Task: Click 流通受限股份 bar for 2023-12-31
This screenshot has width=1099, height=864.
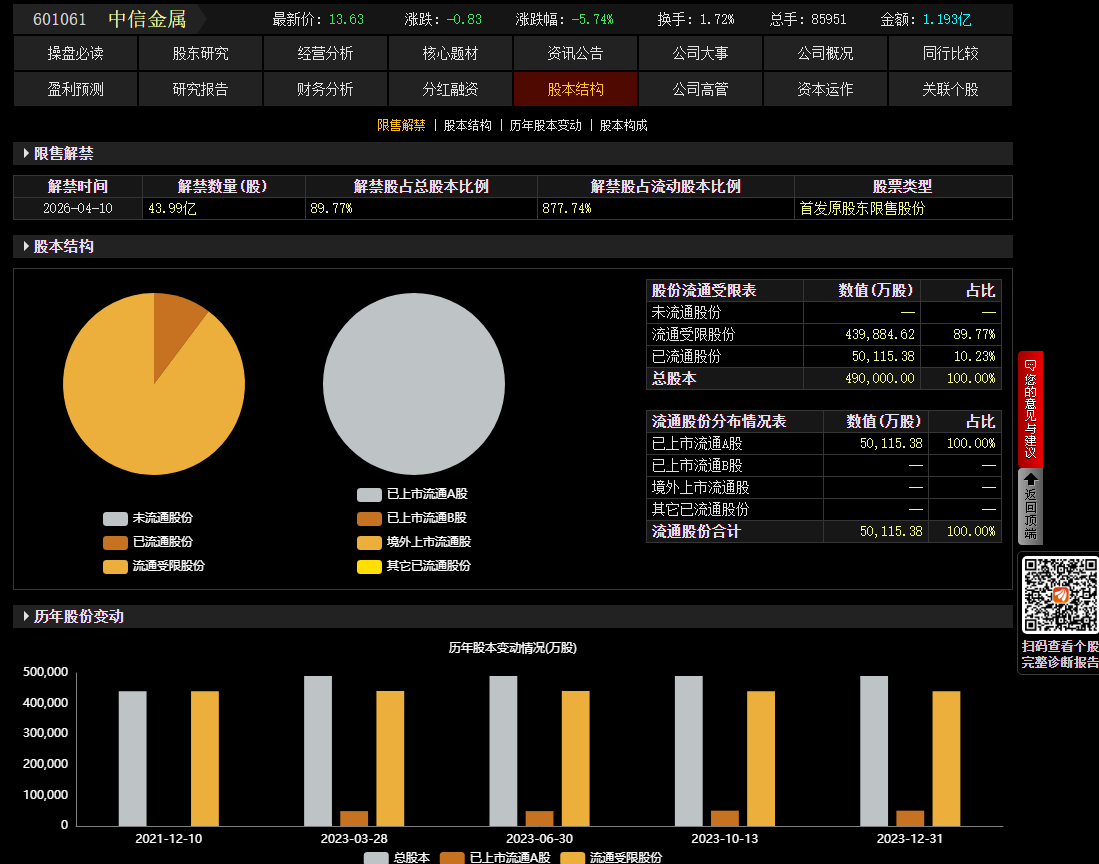Action: [x=946, y=758]
